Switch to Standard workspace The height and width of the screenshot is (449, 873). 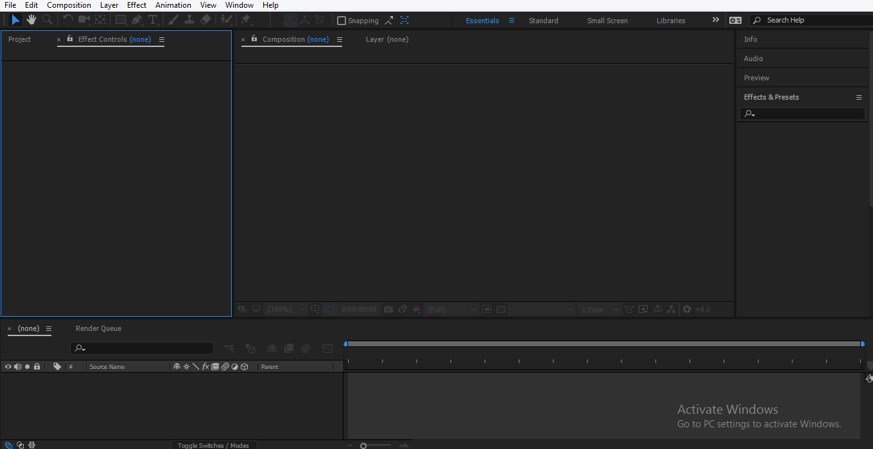click(543, 21)
